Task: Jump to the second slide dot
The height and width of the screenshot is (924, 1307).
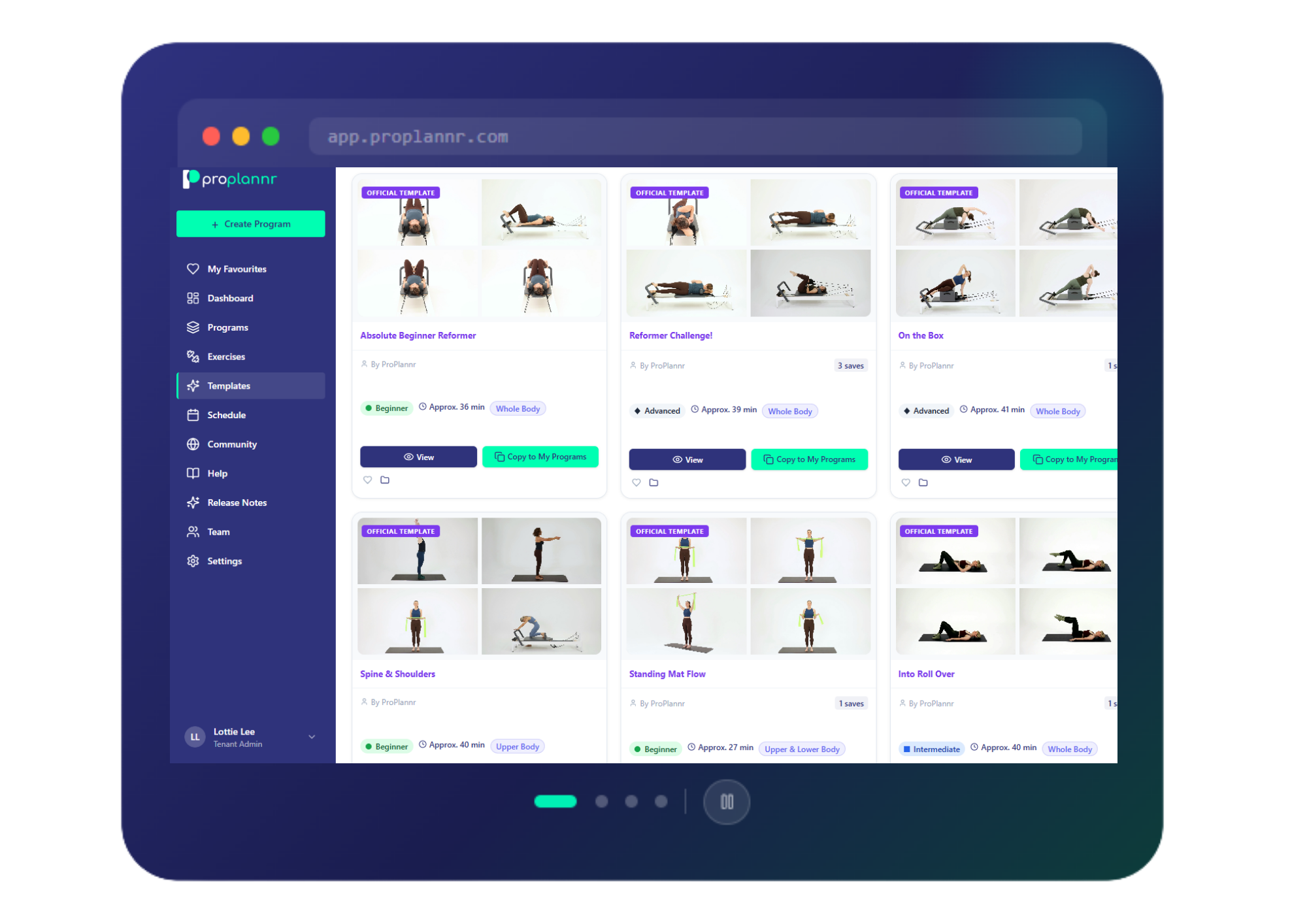Action: (602, 801)
